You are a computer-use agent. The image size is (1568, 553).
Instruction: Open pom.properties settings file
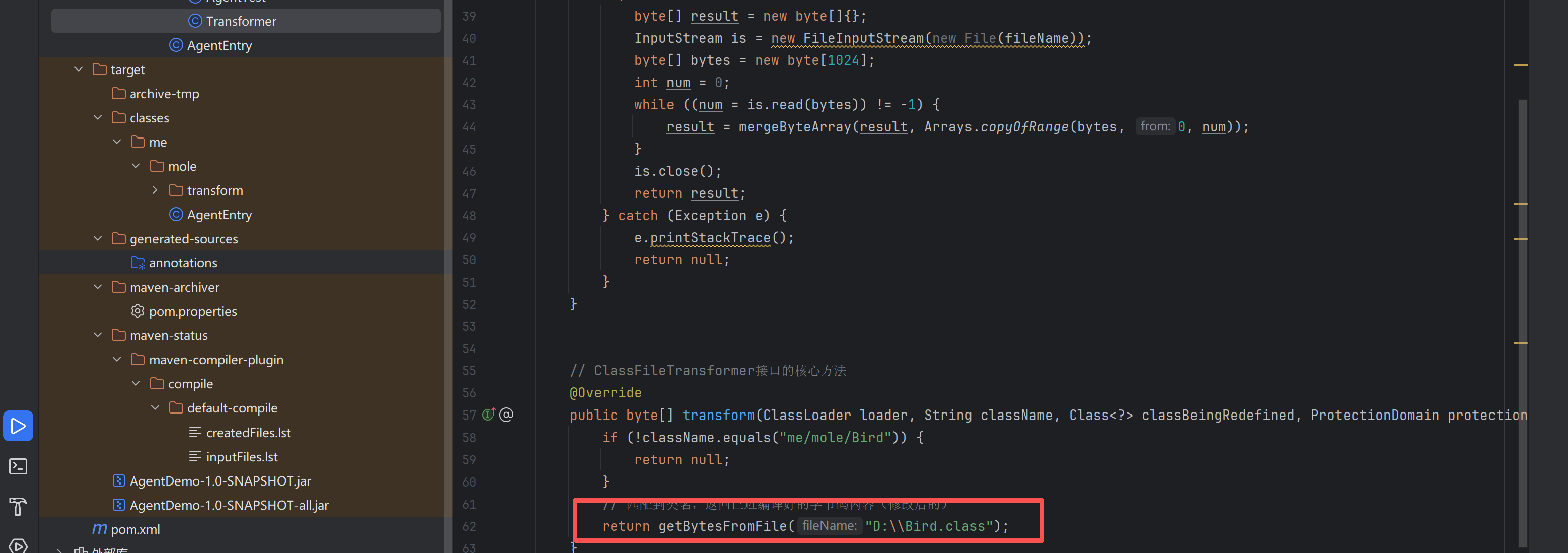(192, 311)
